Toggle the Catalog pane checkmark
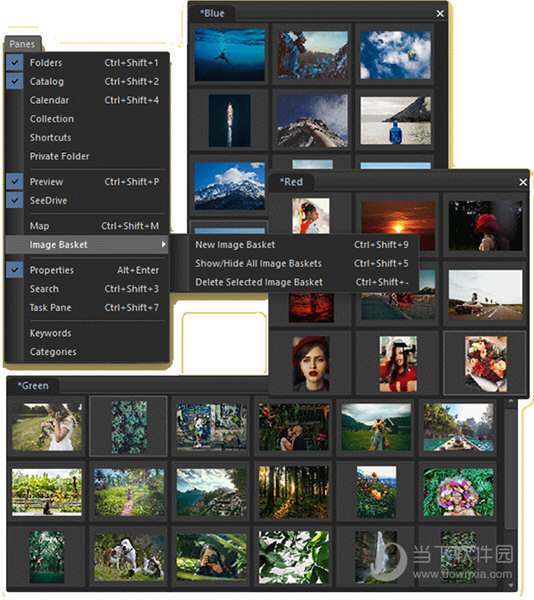 [x=15, y=81]
